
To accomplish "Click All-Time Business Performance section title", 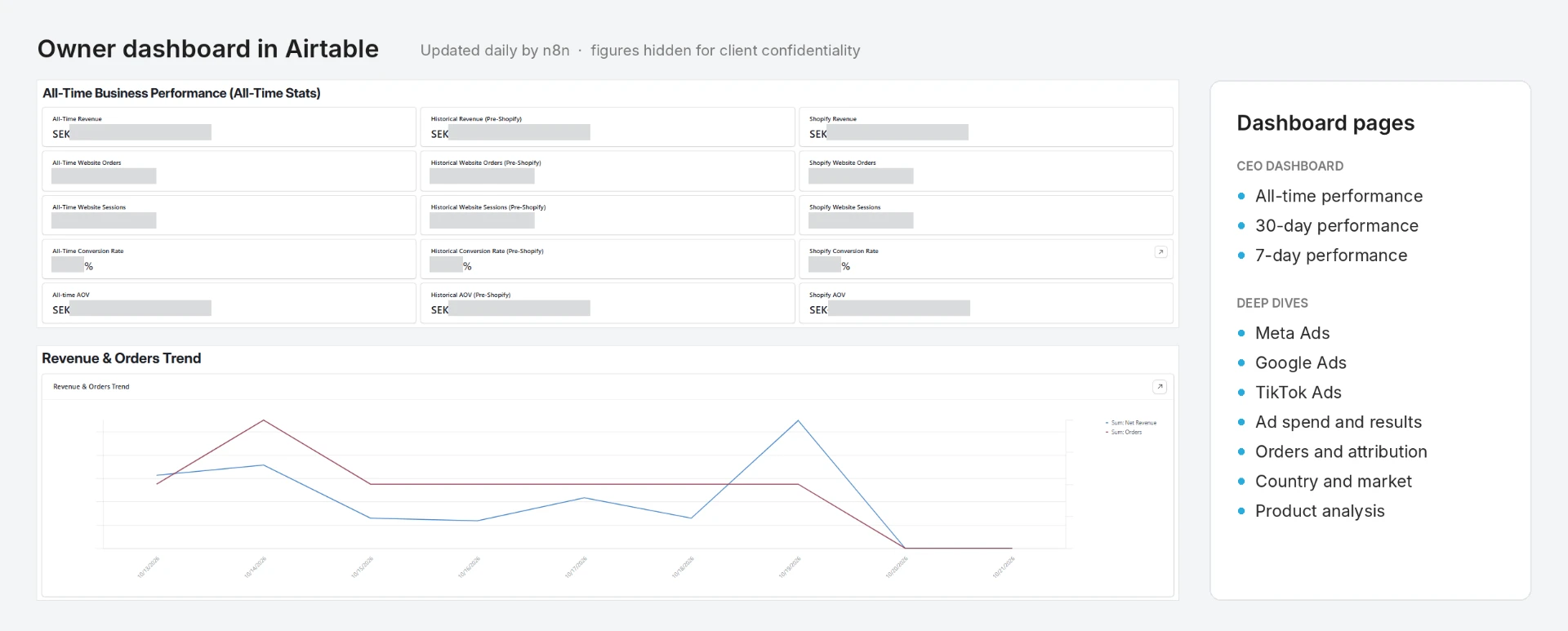I will (x=181, y=93).
